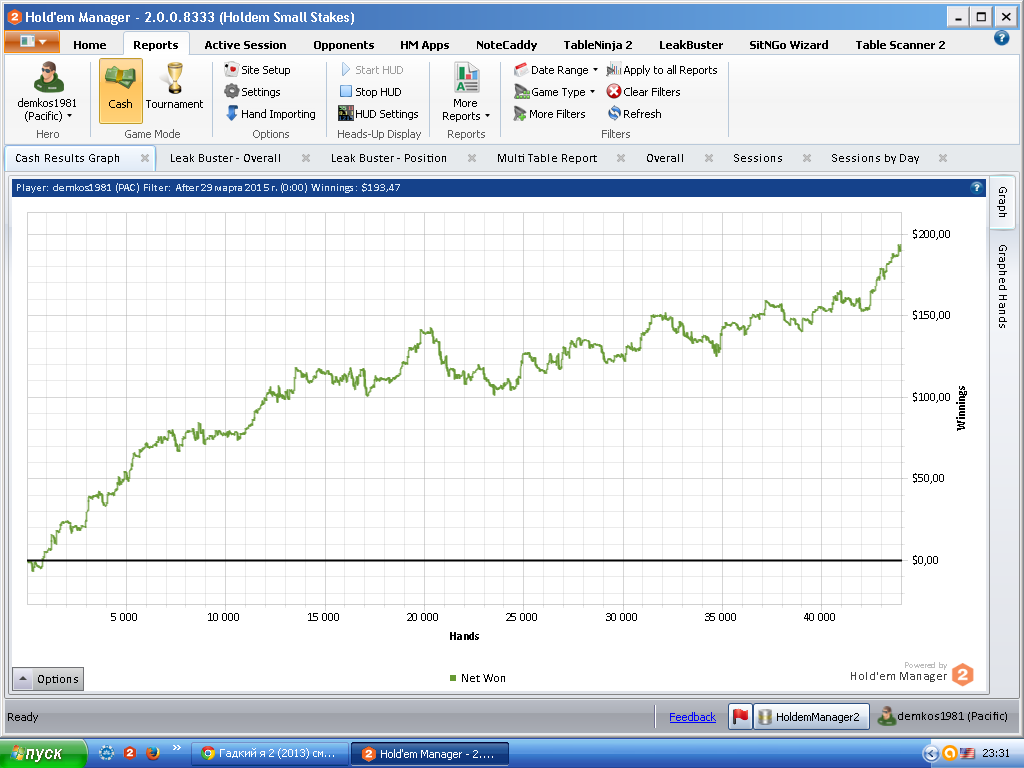Click Apply to all Reports
Image resolution: width=1024 pixels, height=768 pixels.
click(x=662, y=70)
